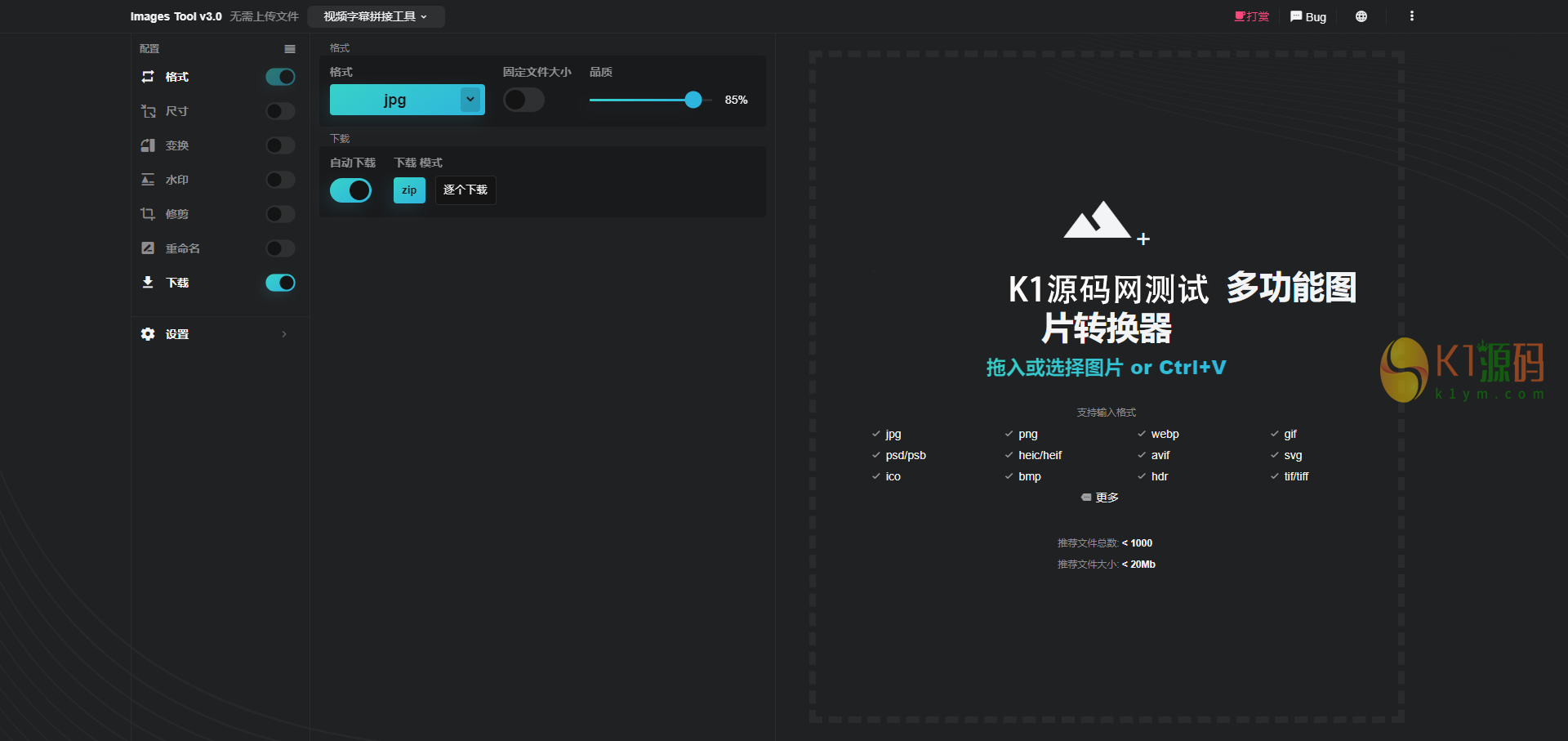Enable the 修剪 toggle
The width and height of the screenshot is (1568, 741).
point(280,214)
